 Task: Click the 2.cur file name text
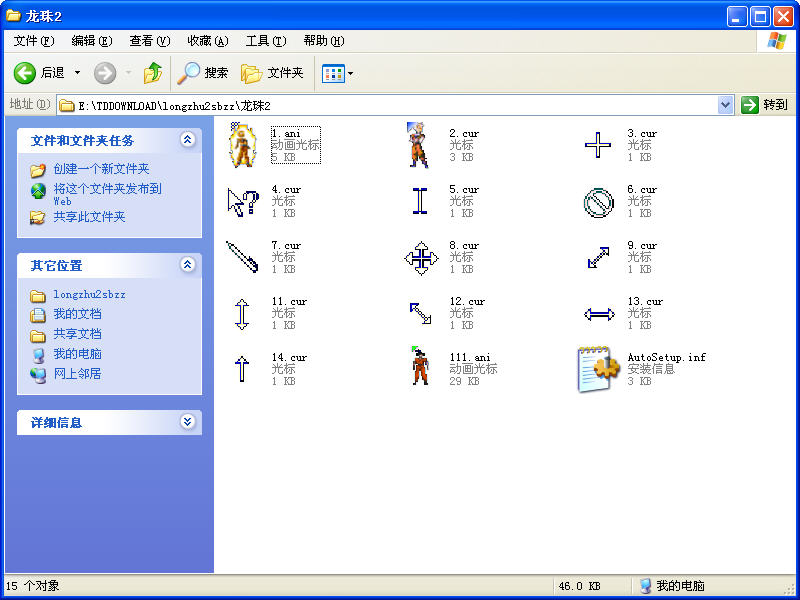point(464,134)
